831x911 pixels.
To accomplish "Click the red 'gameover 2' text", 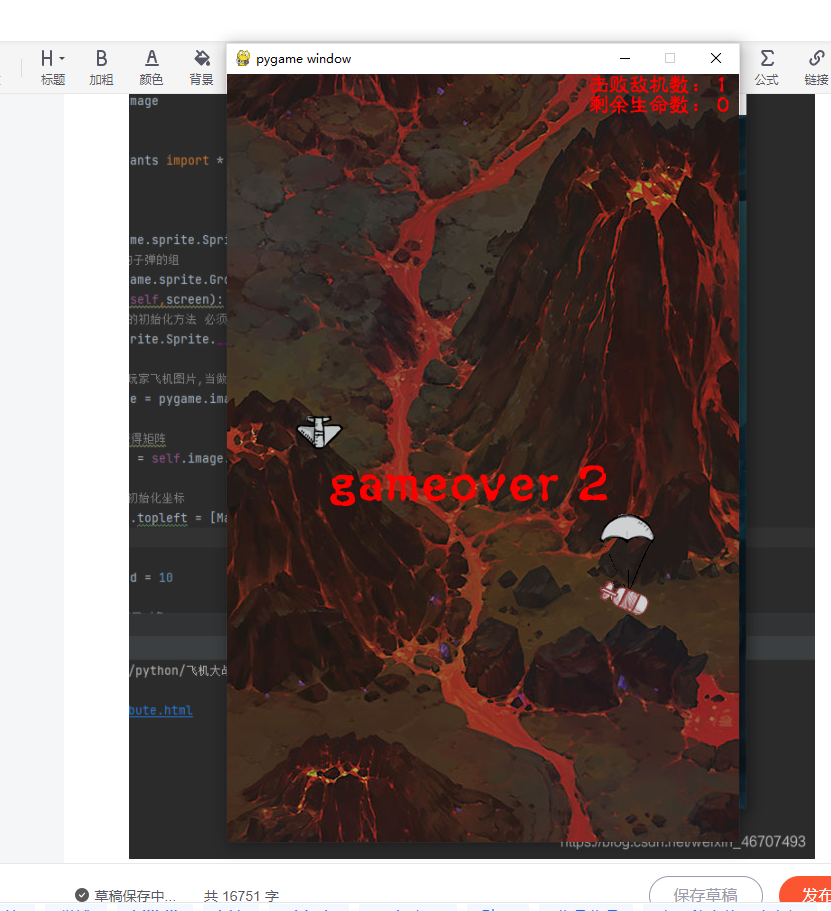I will pos(468,485).
